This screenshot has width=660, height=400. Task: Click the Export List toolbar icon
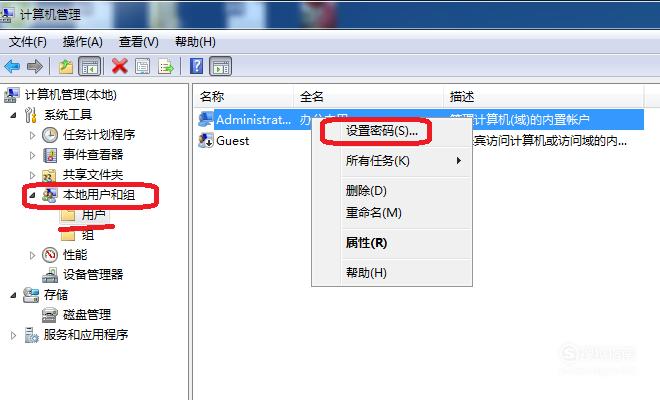click(x=166, y=66)
